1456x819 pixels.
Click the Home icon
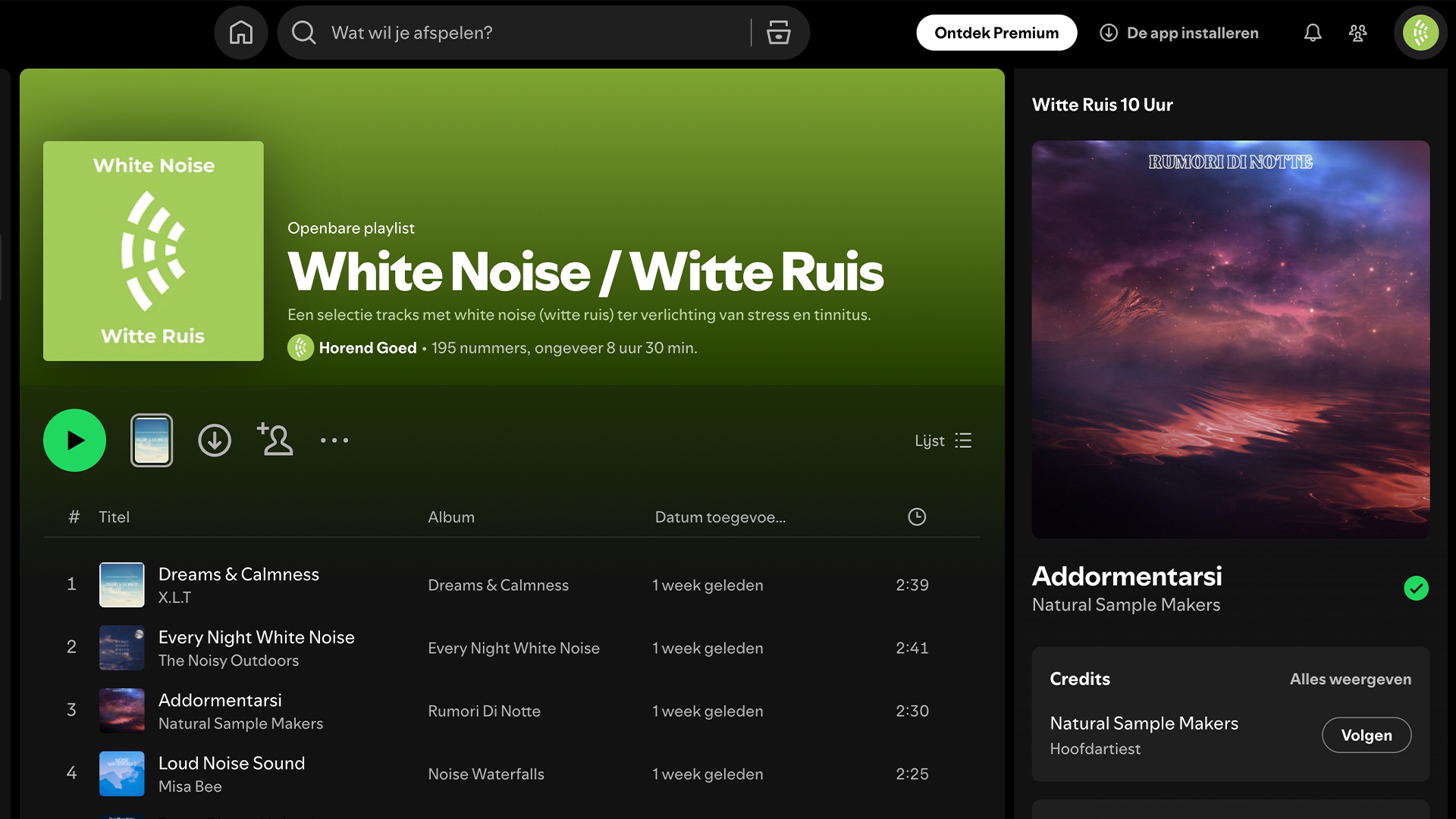click(240, 33)
